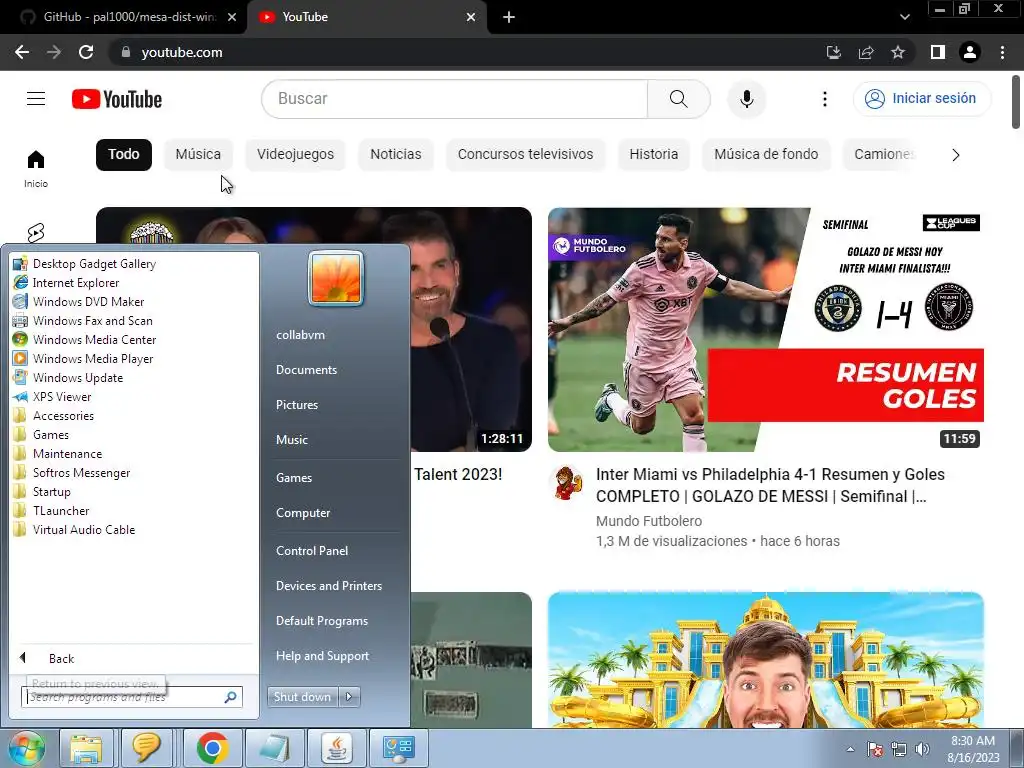Go back in the browser
This screenshot has width=1024, height=768.
[22, 52]
